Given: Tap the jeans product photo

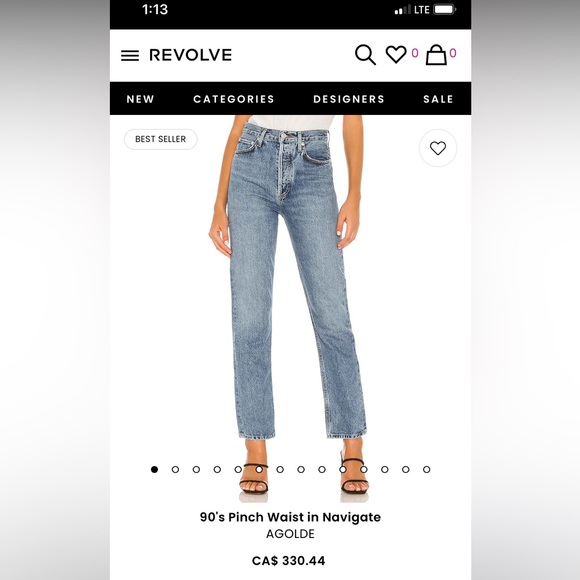Looking at the screenshot, I should pyautogui.click(x=290, y=309).
